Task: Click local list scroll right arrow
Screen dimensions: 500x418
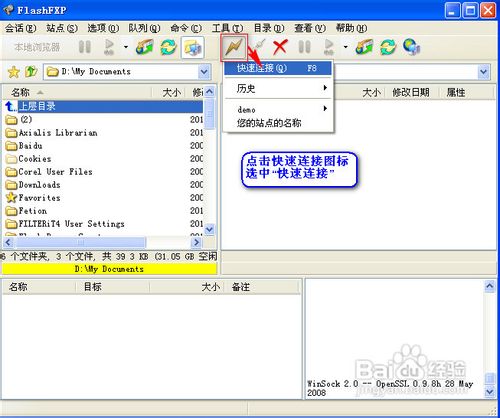Action: tap(197, 242)
